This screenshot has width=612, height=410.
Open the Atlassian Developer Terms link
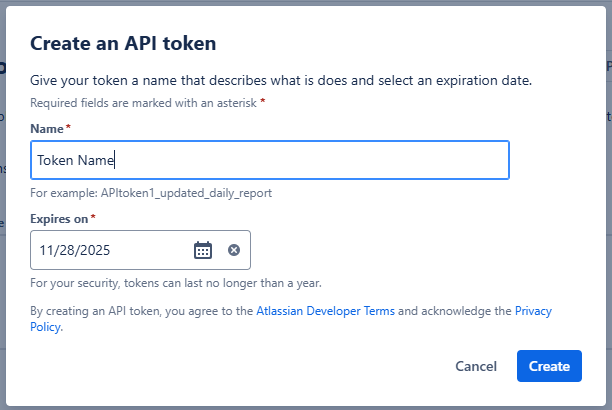[x=325, y=311]
